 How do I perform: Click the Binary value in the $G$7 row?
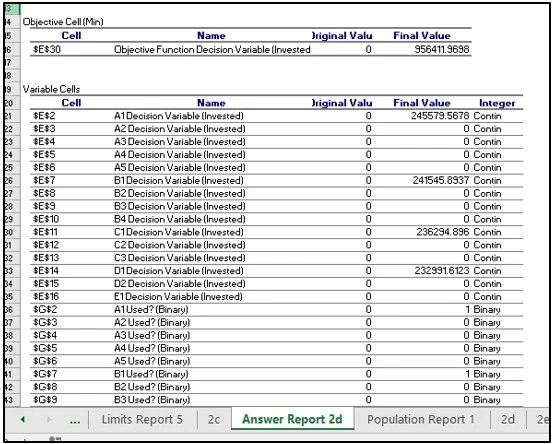pos(487,374)
